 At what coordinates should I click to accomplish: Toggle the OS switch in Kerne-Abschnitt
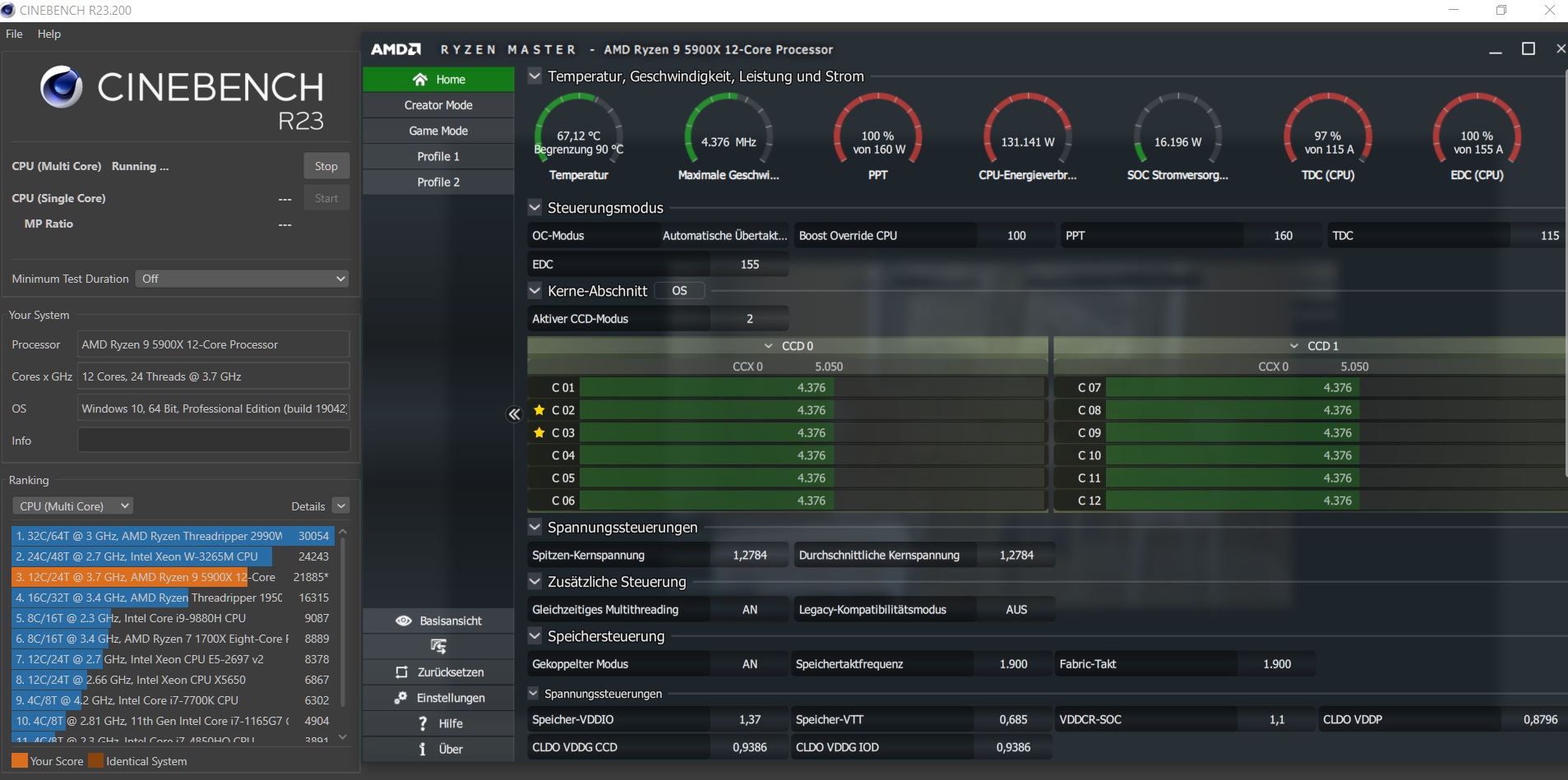pos(680,290)
